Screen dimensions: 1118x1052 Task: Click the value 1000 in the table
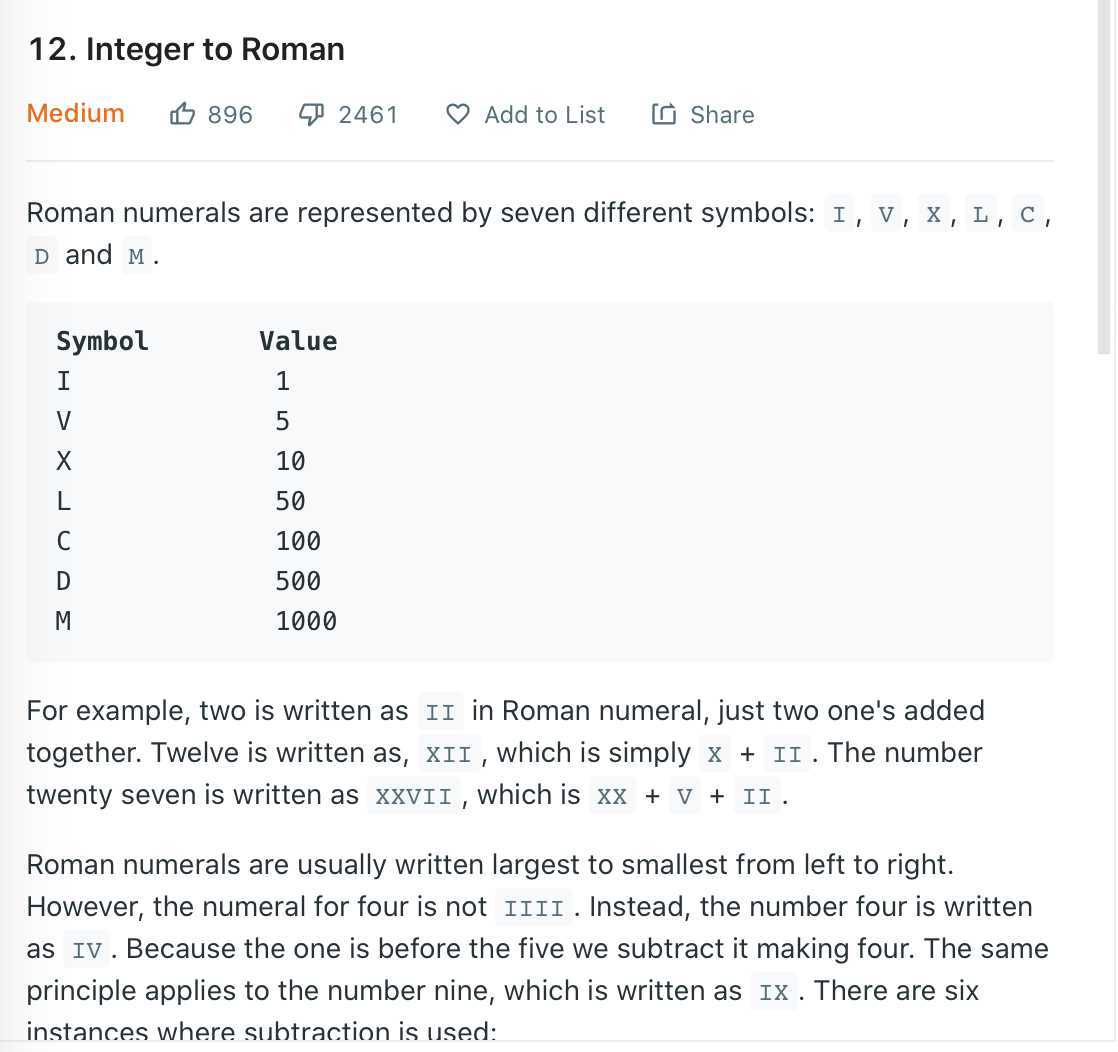306,621
